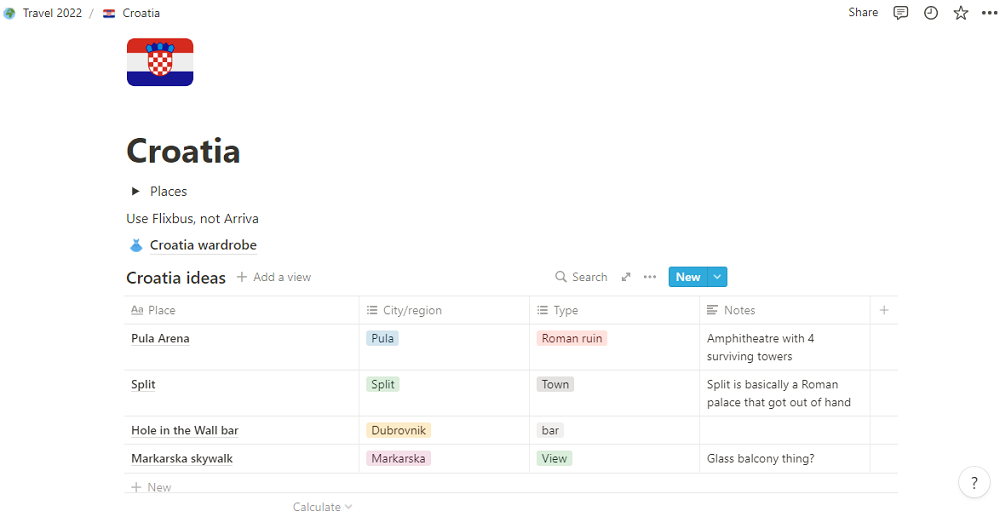Viewport: 1000px width, 517px height.
Task: Favorite this page with the star icon
Action: (961, 13)
